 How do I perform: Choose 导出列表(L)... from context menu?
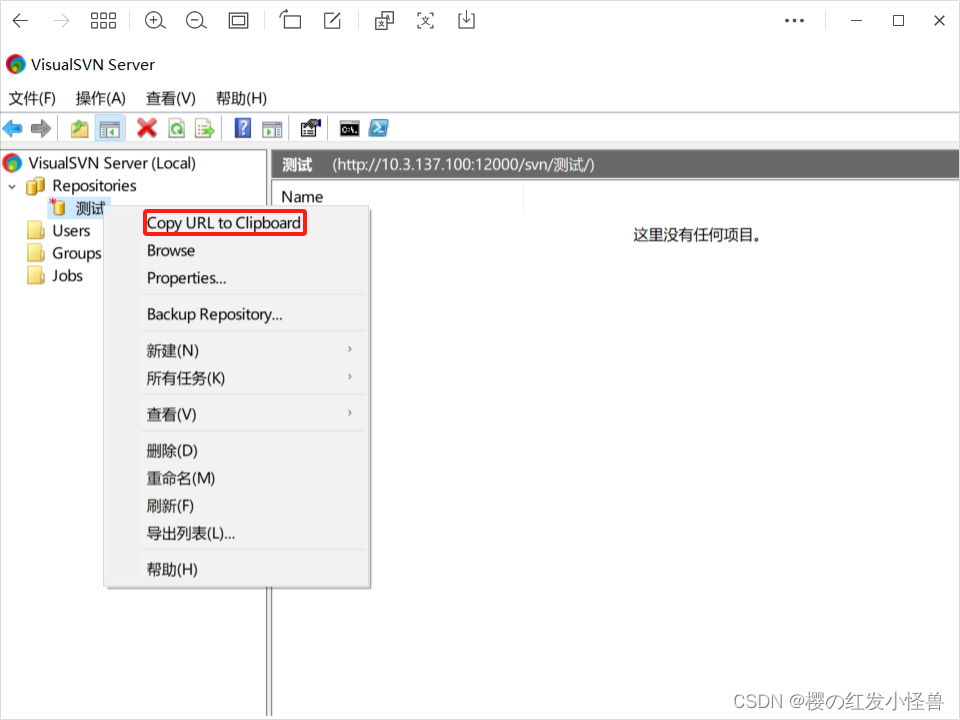(190, 533)
